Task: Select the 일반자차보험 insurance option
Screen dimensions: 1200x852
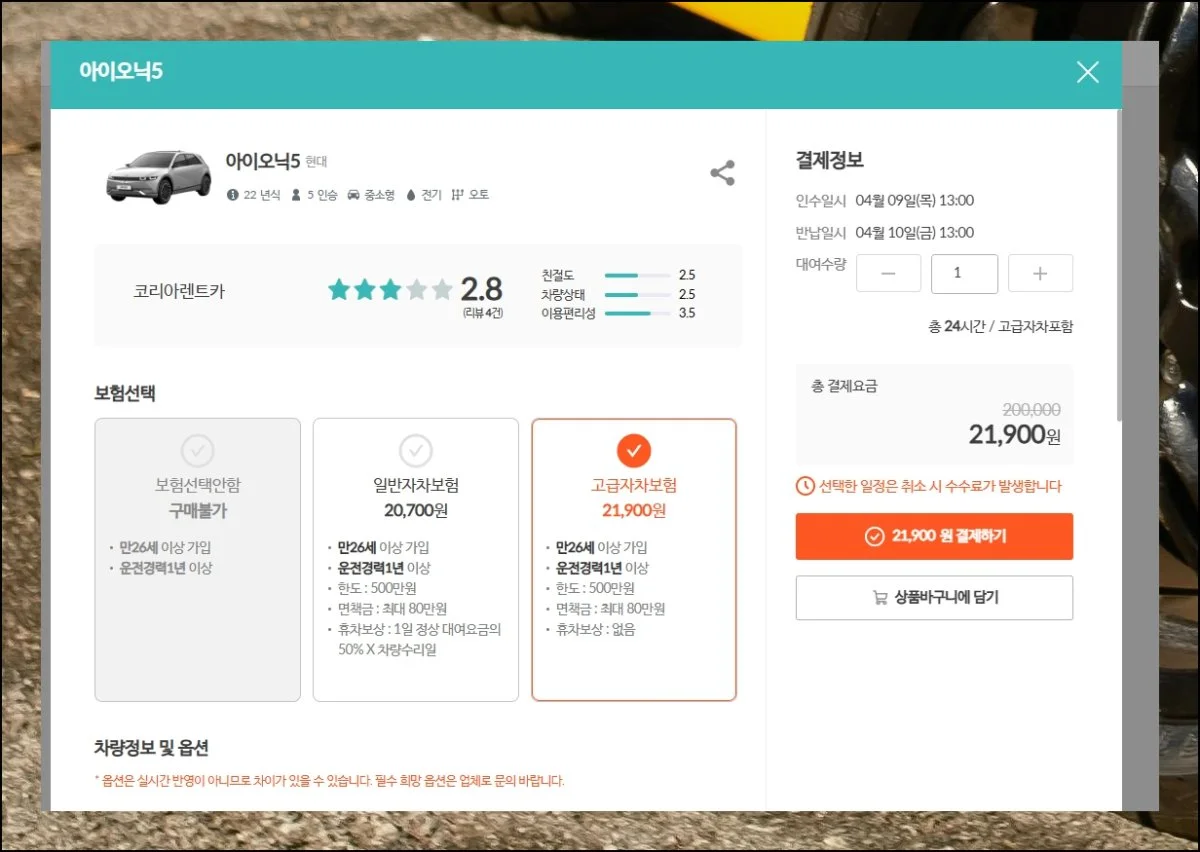Action: pos(416,560)
